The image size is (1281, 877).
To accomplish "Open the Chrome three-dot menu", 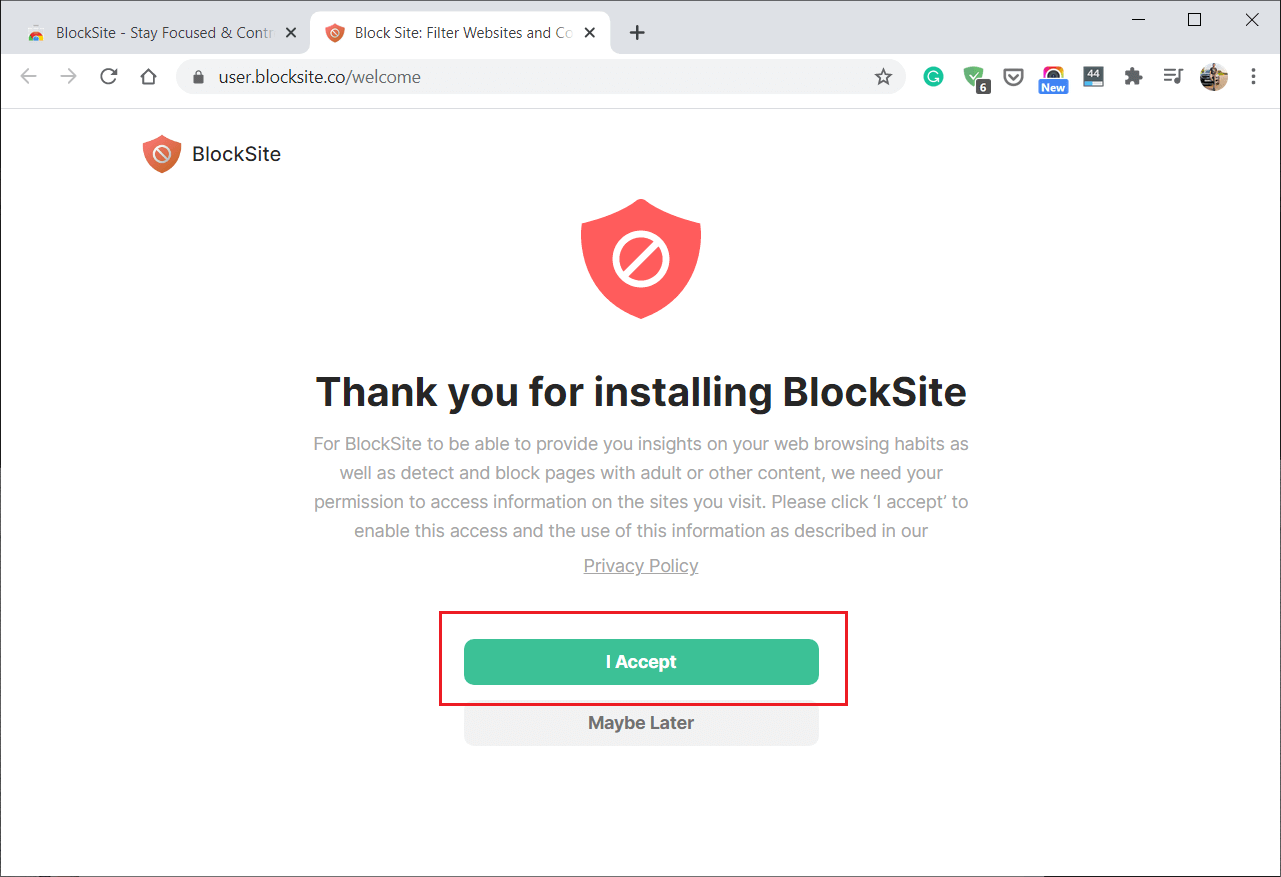I will pos(1253,76).
